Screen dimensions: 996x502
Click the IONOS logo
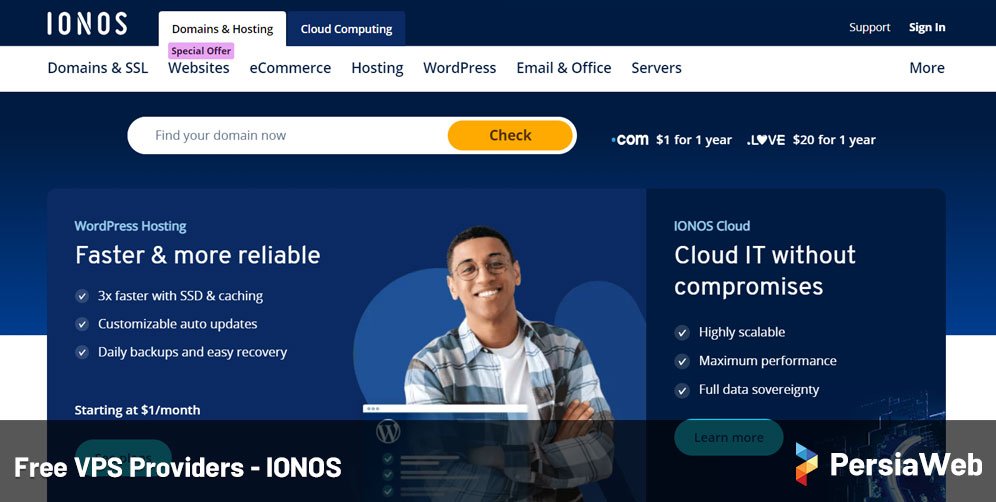(87, 24)
